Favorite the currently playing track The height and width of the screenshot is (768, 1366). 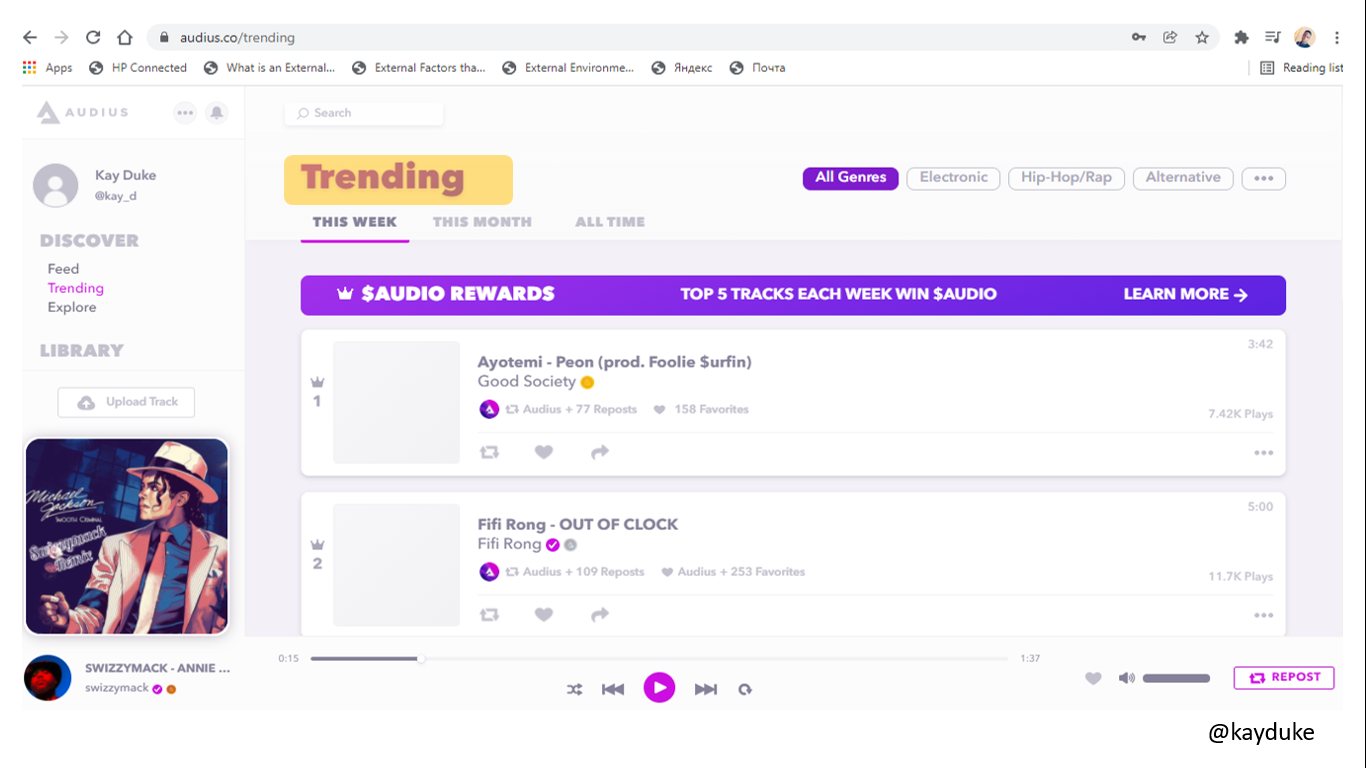(x=1093, y=679)
